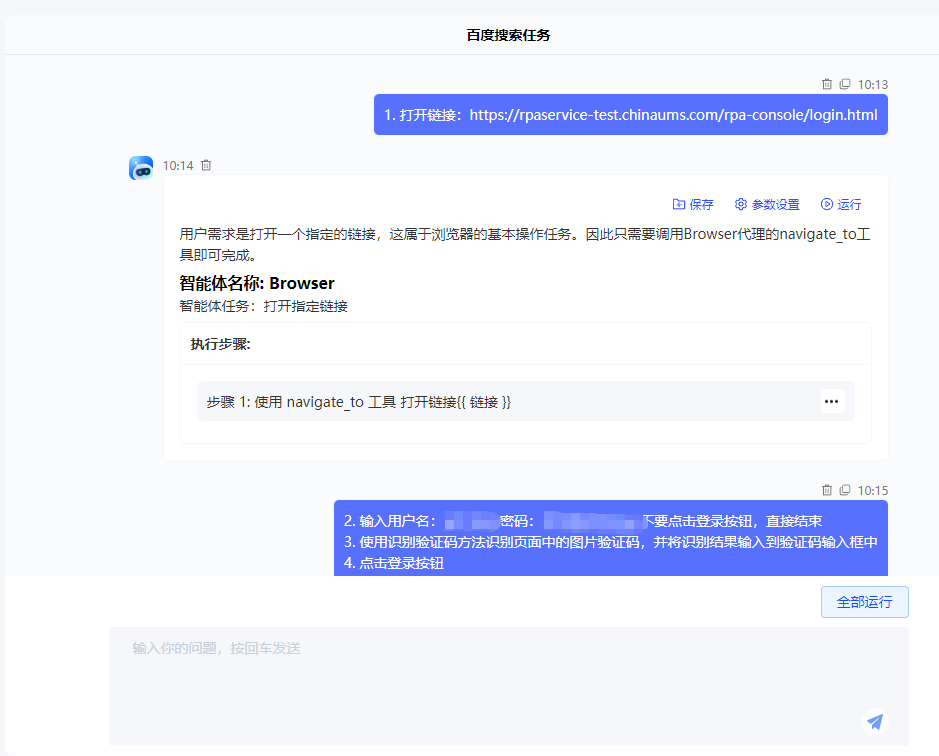Copy the 10:13 message text
Viewport: 939px width, 756px height.
pos(845,85)
